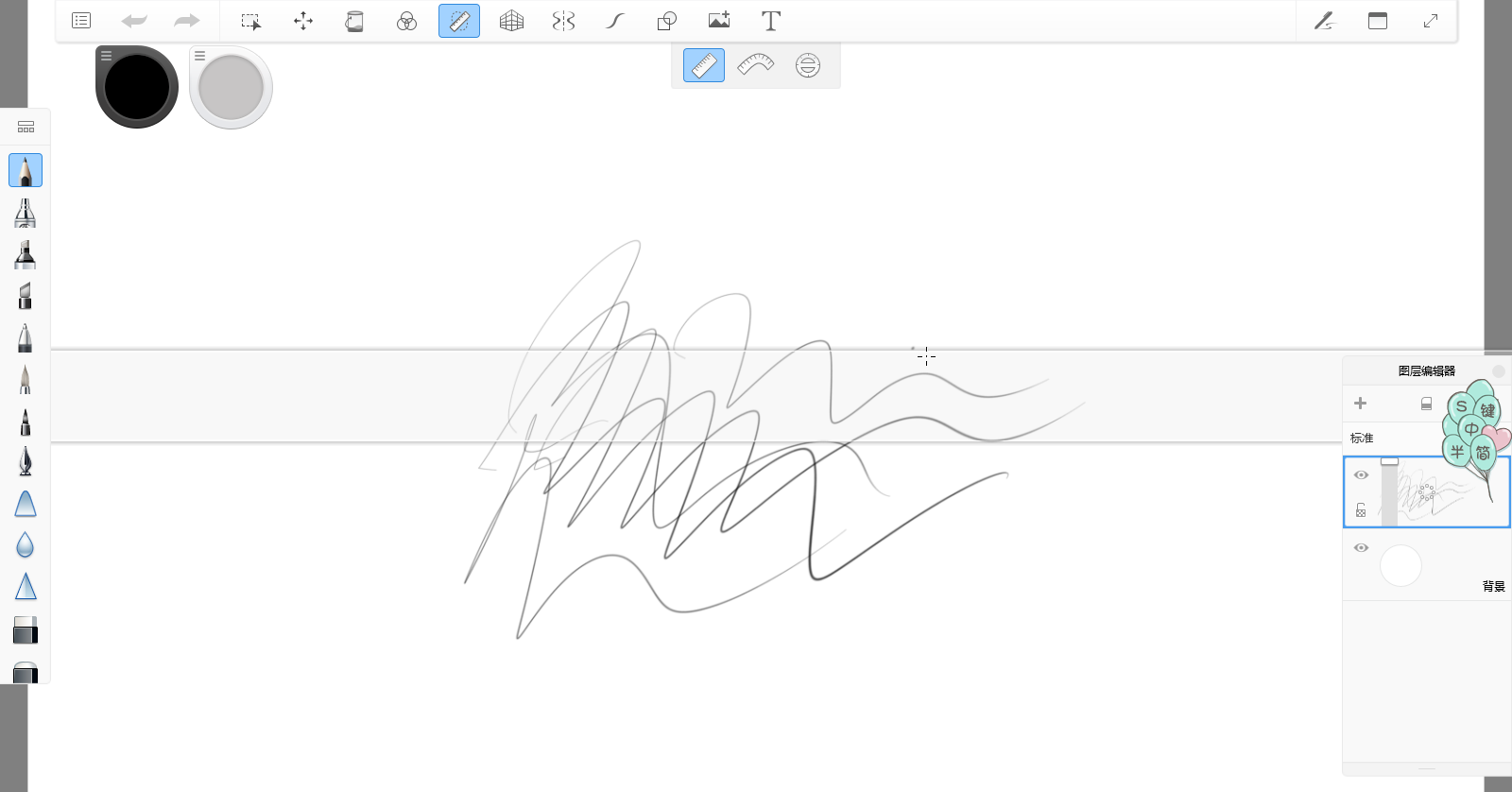
Task: Open the transform move tool
Action: 303,21
